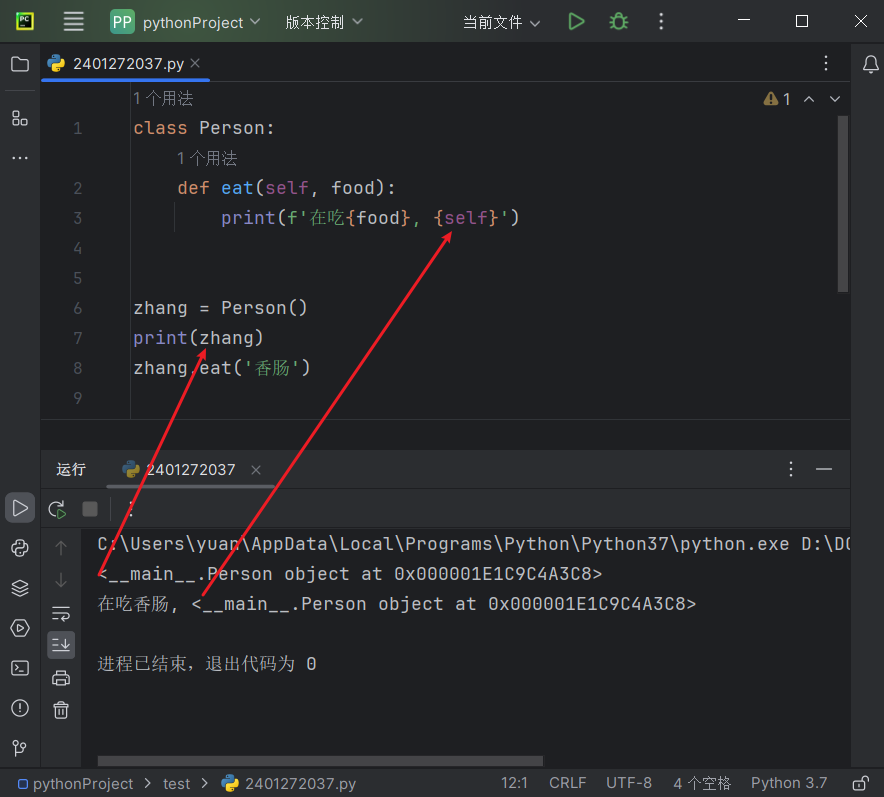
Task: Click the editor vertical scrollbar
Action: (x=843, y=203)
